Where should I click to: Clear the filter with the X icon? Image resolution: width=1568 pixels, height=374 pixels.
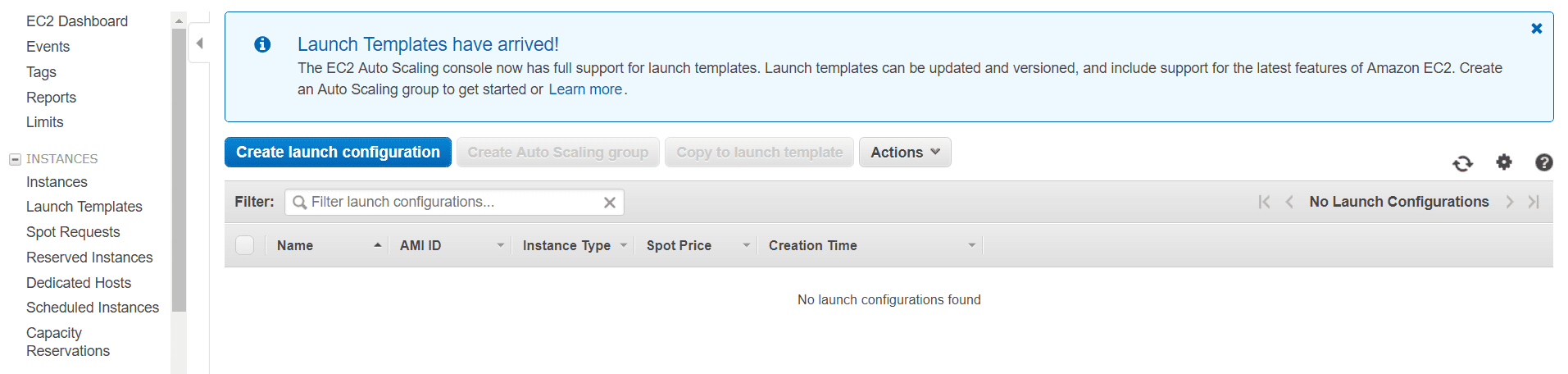[x=610, y=203]
